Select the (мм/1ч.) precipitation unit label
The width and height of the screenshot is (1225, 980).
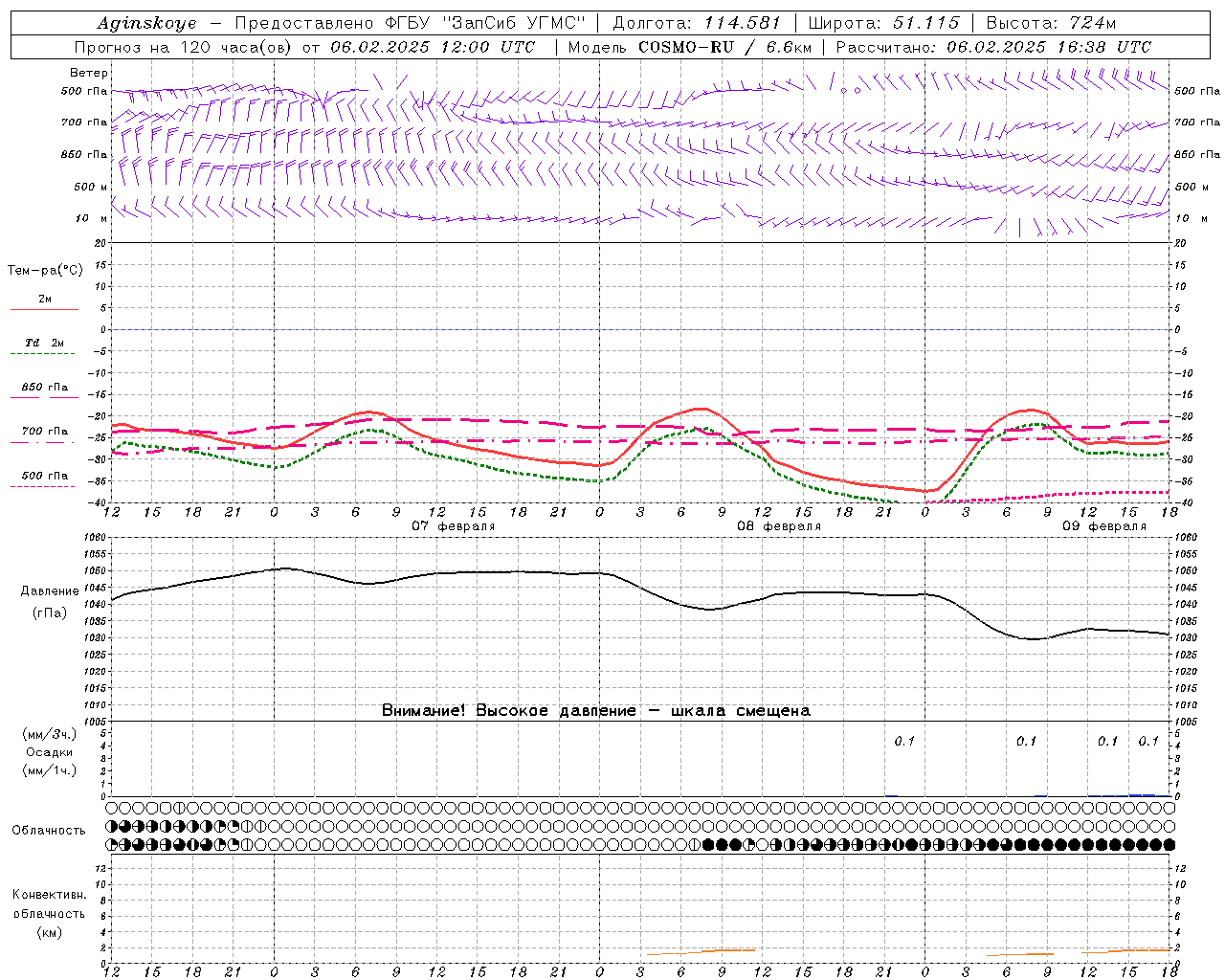point(50,770)
